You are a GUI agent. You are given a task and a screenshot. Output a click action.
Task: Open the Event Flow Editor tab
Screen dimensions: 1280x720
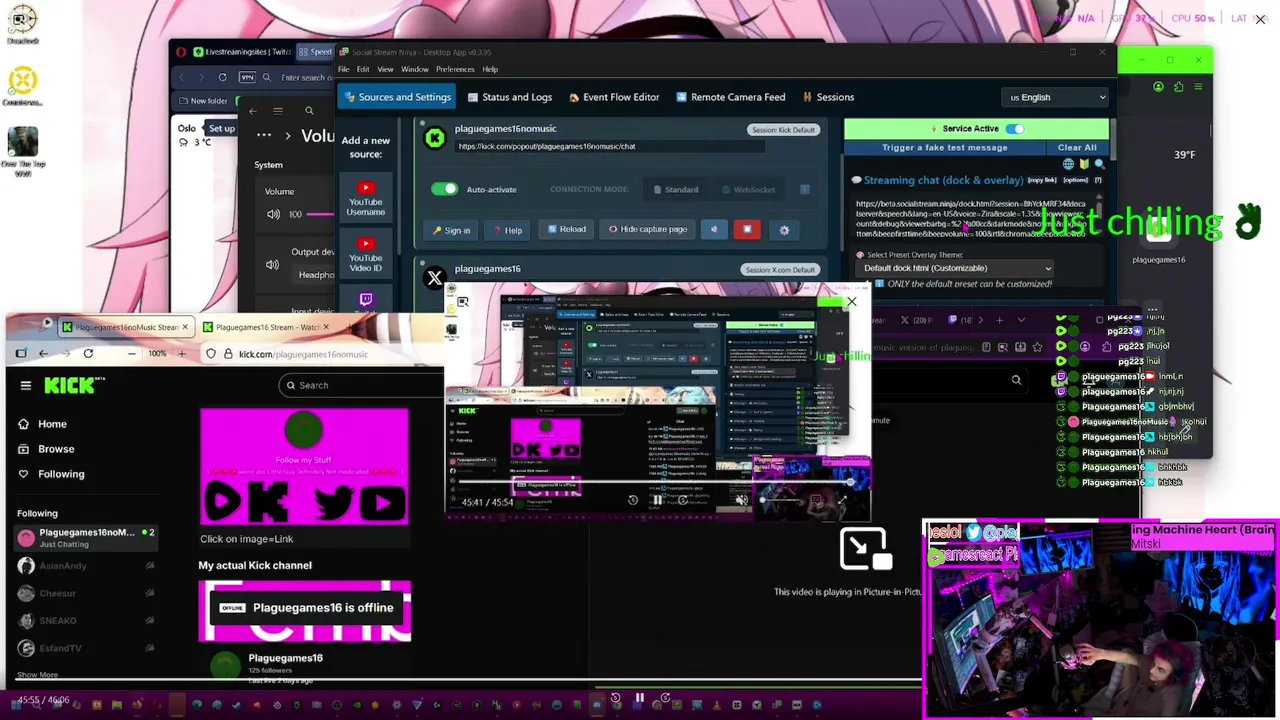[613, 97]
